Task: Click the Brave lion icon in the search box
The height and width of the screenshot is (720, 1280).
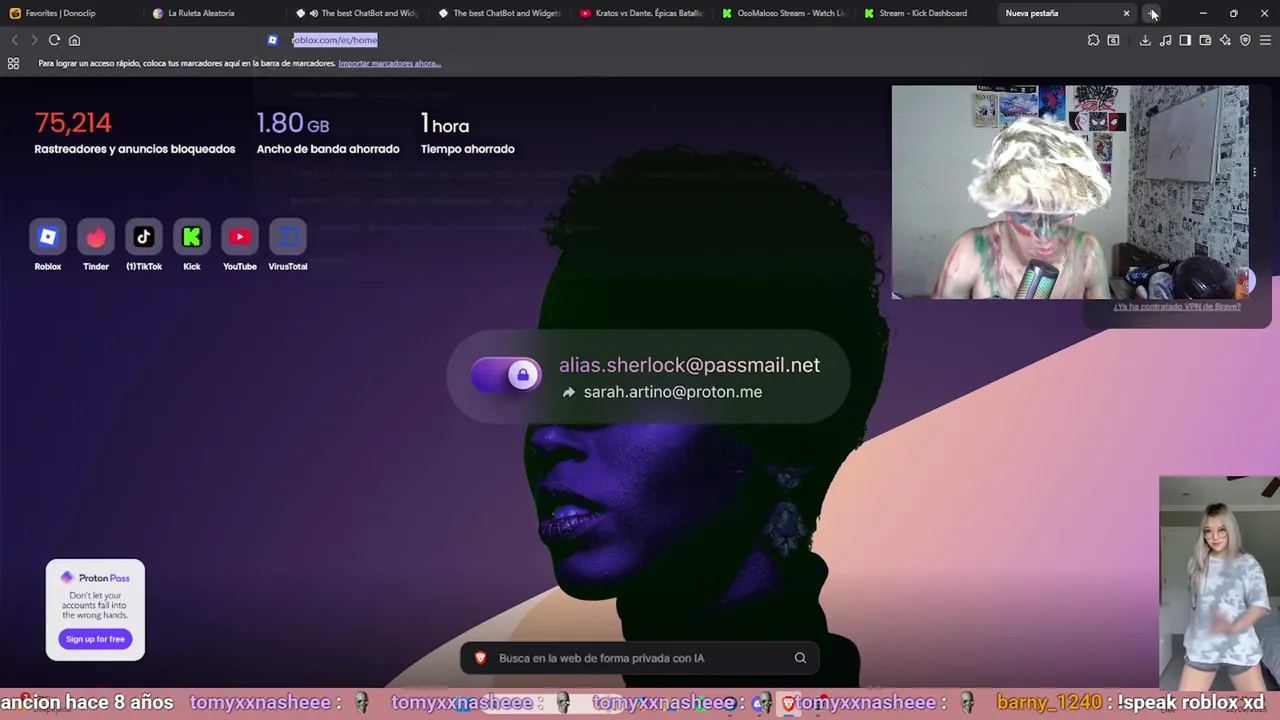Action: [x=480, y=658]
